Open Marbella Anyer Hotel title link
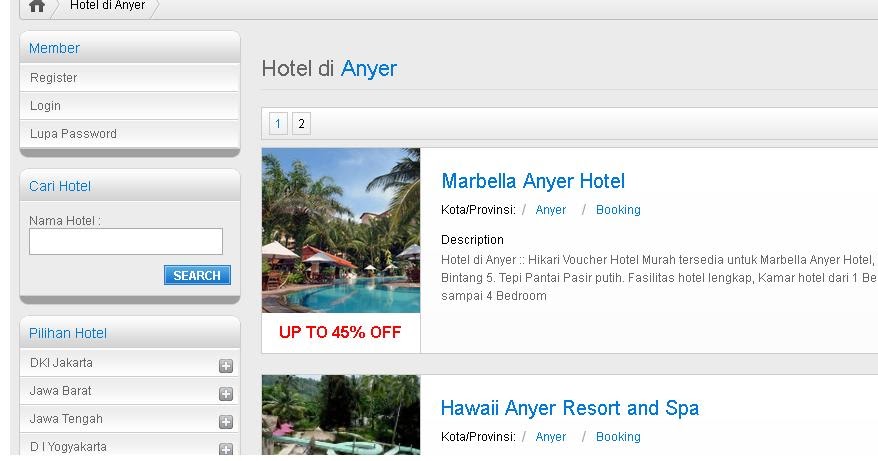This screenshot has width=878, height=461. pos(533,181)
